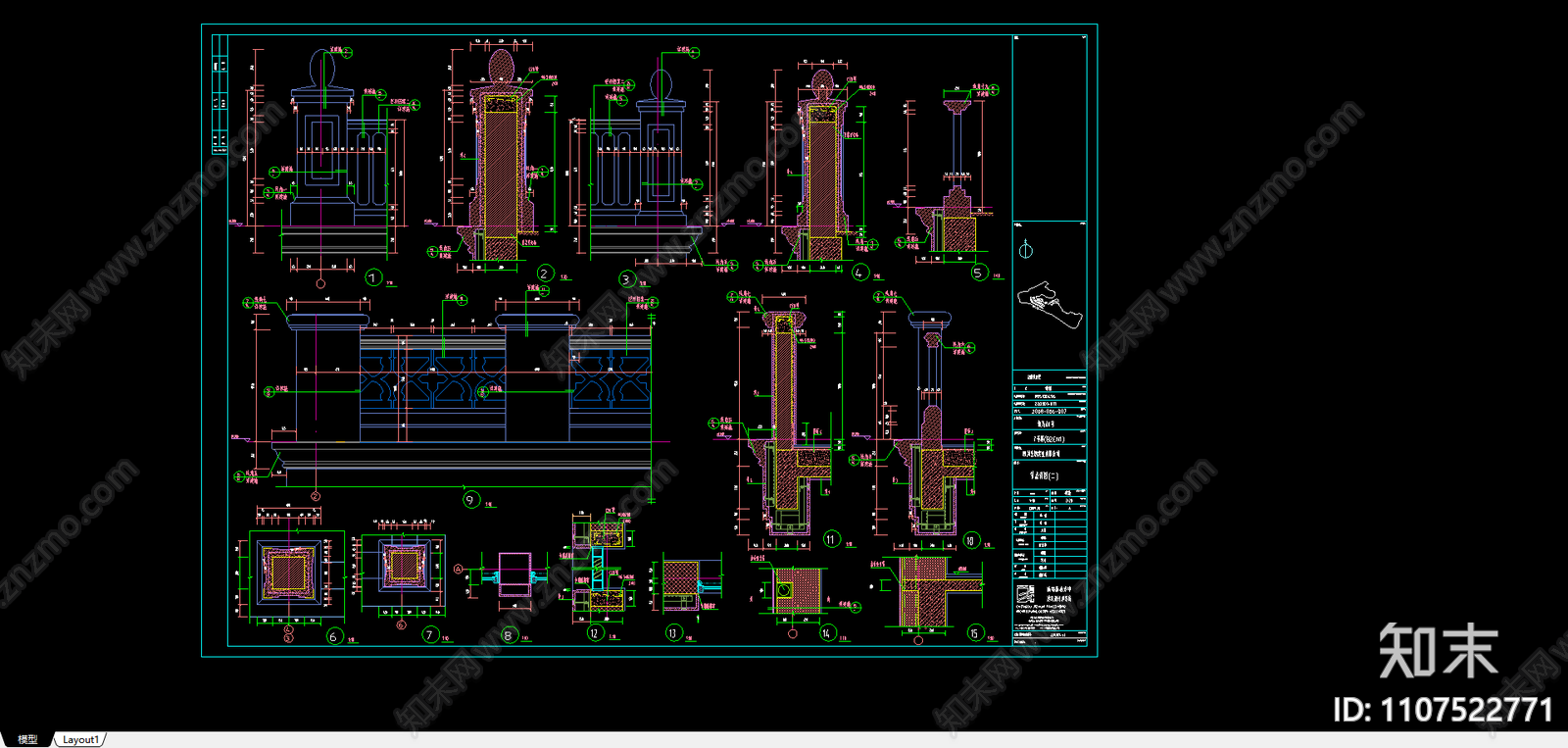The width and height of the screenshot is (1568, 748).
Task: Select detail number 10 circle marker
Action: (970, 540)
